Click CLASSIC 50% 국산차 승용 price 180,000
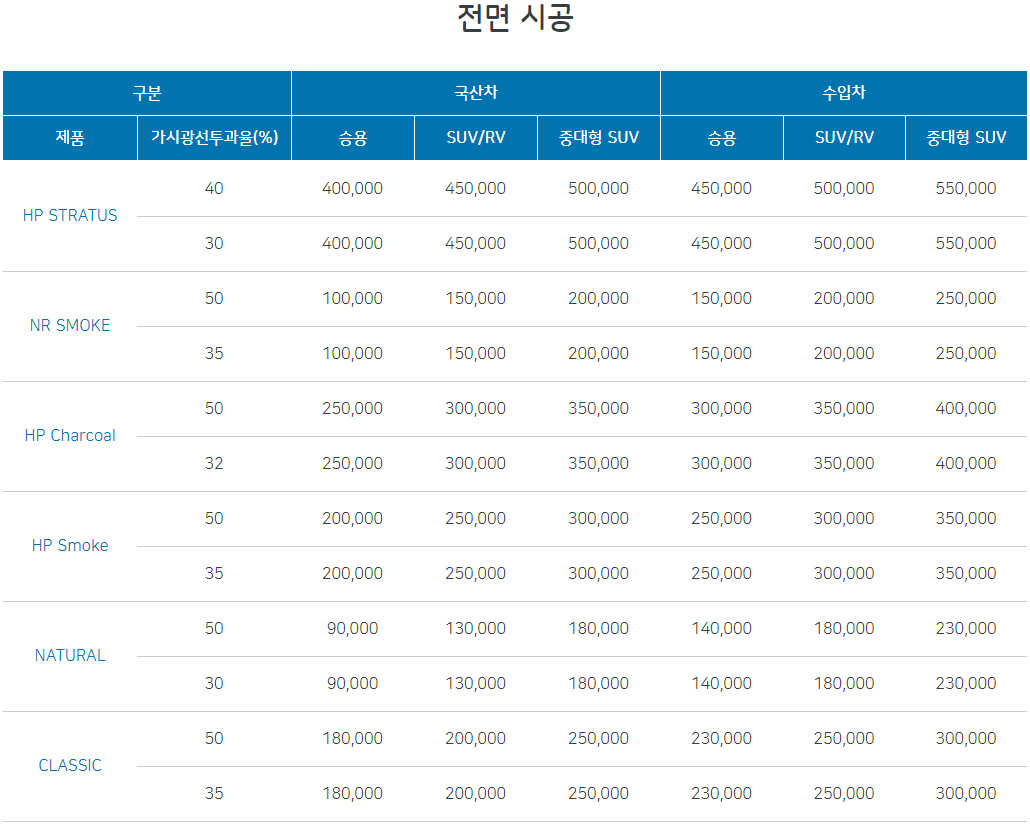Screen dimensions: 1030x825 353,738
